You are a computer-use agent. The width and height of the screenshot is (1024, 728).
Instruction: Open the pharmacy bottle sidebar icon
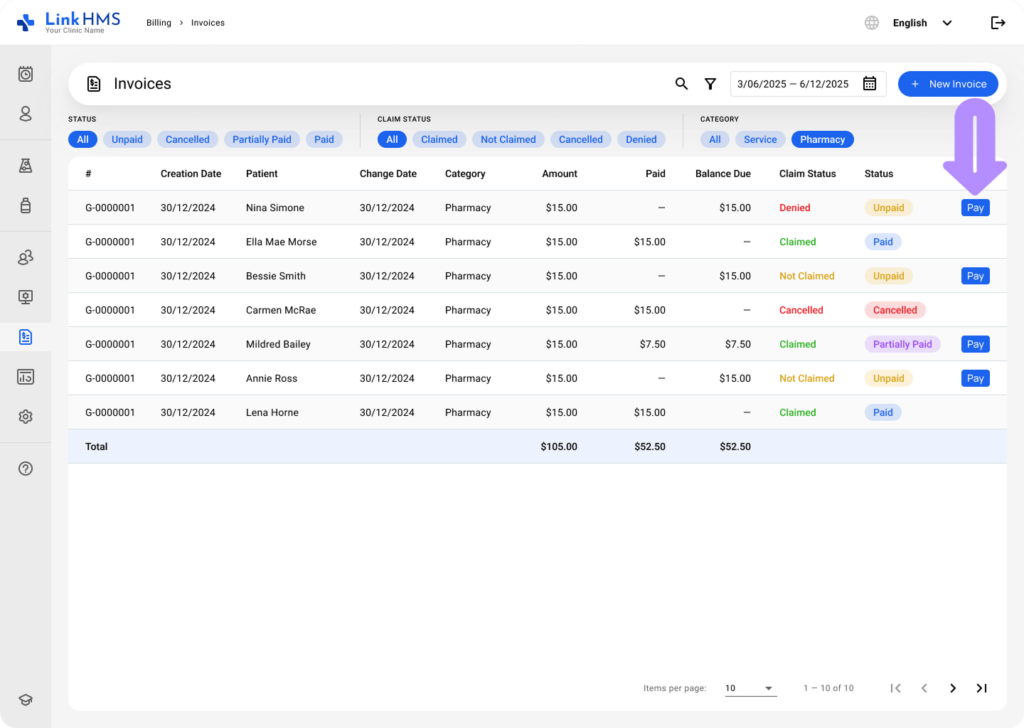pyautogui.click(x=25, y=206)
